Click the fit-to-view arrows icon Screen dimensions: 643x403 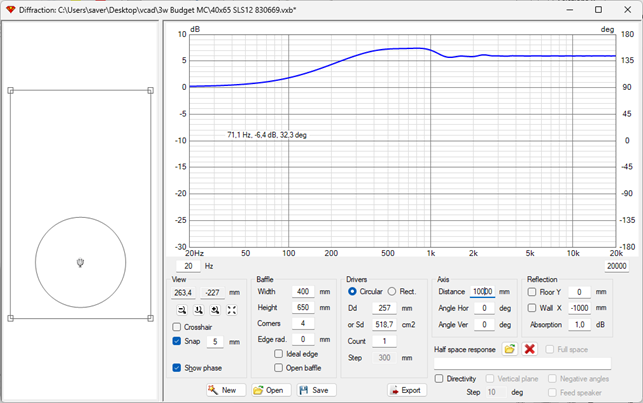tap(232, 310)
